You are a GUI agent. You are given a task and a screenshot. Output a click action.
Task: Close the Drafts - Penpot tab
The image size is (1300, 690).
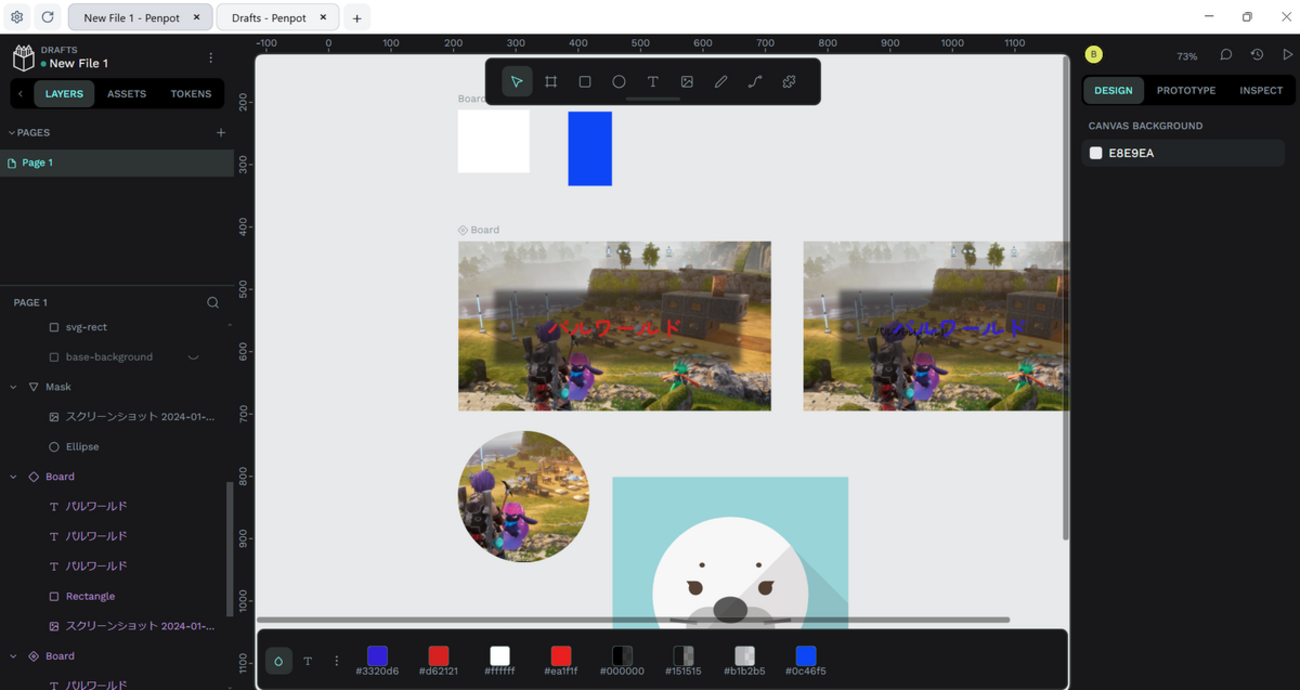[x=323, y=17]
